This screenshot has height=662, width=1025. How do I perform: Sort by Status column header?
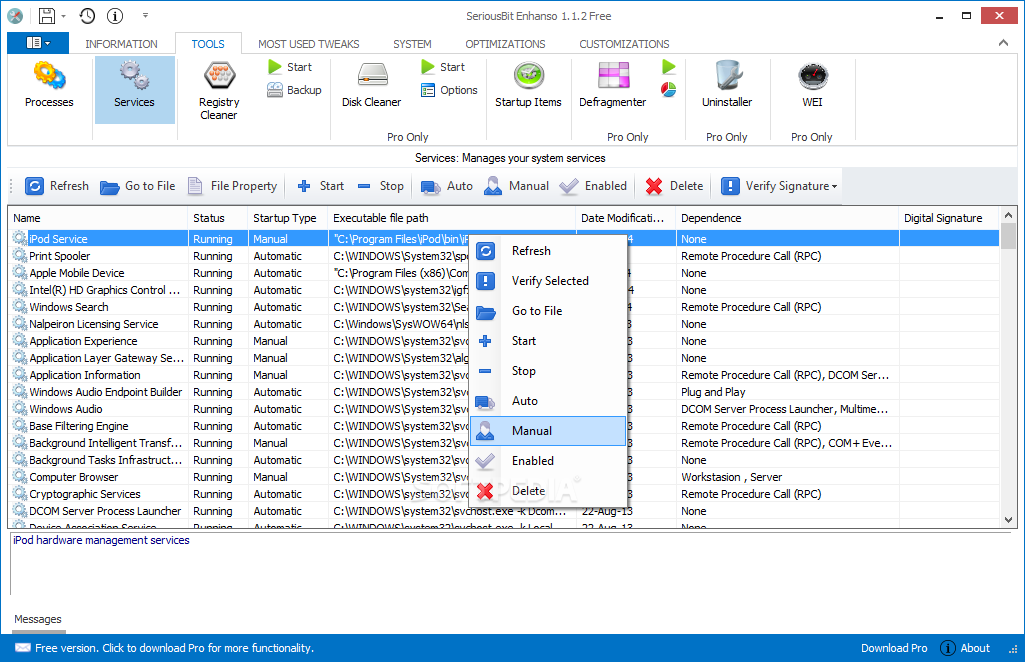pos(218,218)
